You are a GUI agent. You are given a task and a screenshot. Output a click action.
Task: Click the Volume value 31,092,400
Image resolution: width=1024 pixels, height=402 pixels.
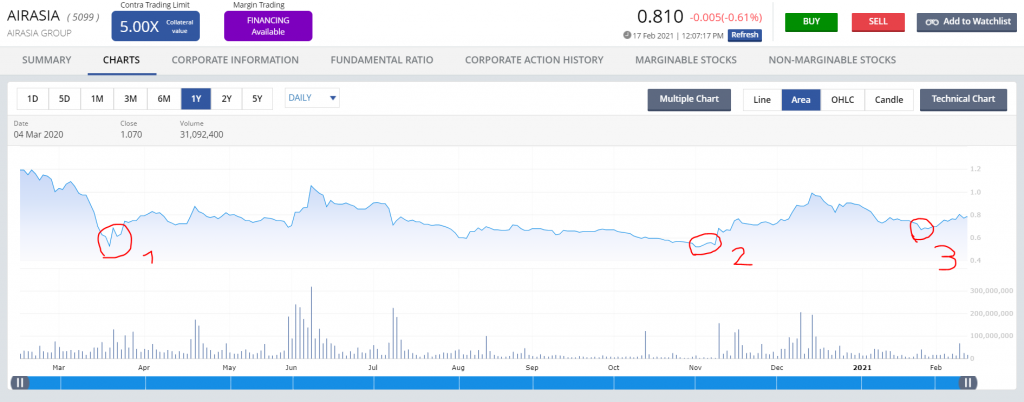pyautogui.click(x=202, y=135)
